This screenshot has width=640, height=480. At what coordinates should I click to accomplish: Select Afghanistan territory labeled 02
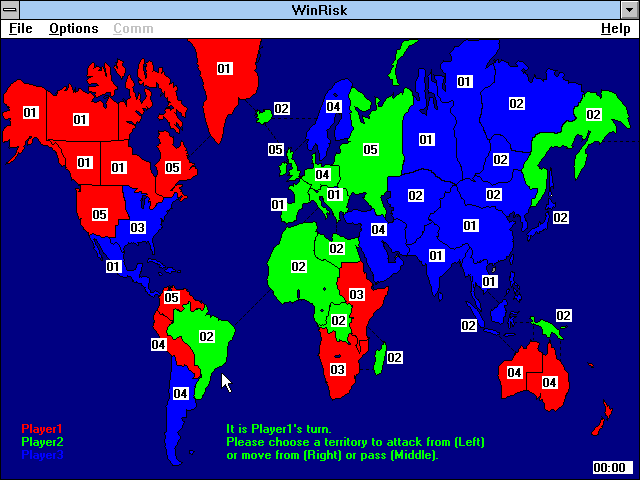tap(416, 196)
